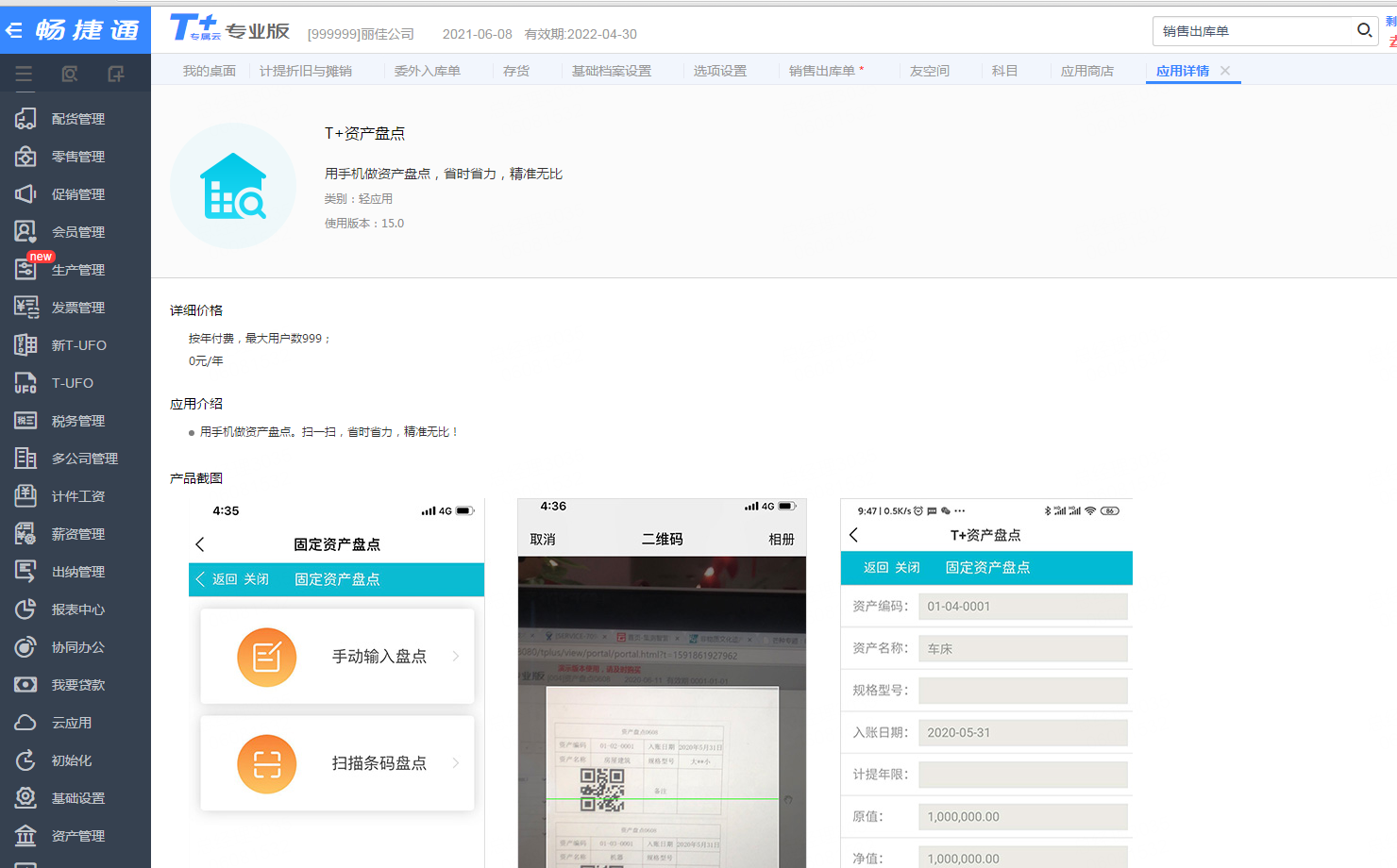Click the 类别：轻应用 text
Screen dimensions: 1397x868
click(x=359, y=199)
